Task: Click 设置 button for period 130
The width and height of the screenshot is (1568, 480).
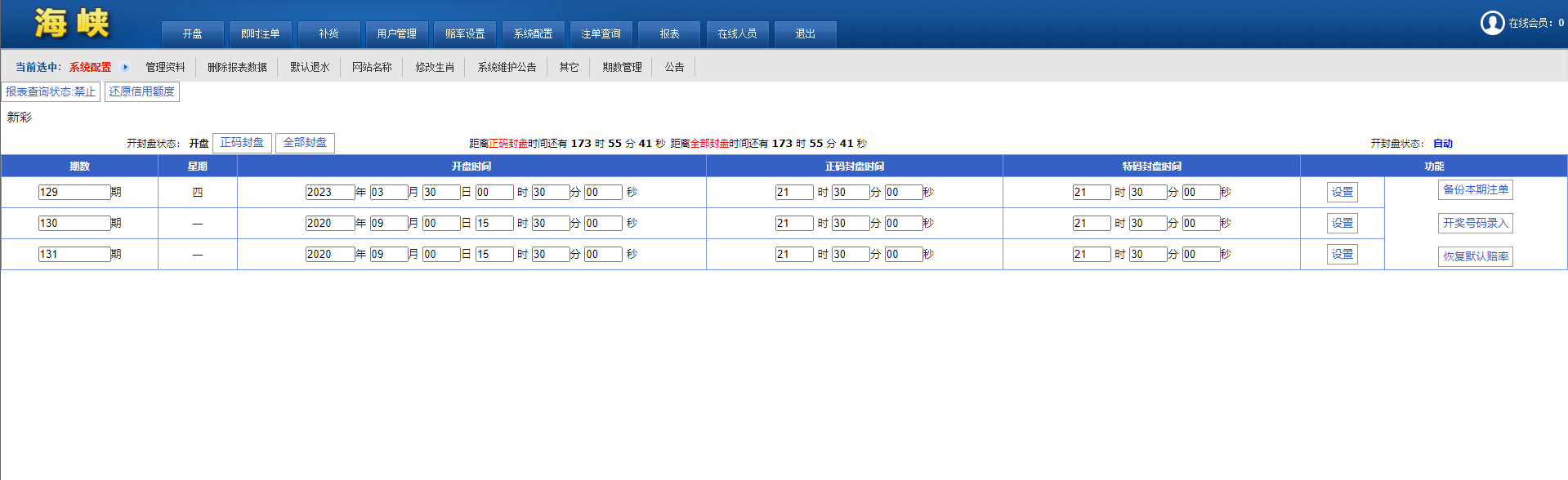Action: click(1342, 223)
